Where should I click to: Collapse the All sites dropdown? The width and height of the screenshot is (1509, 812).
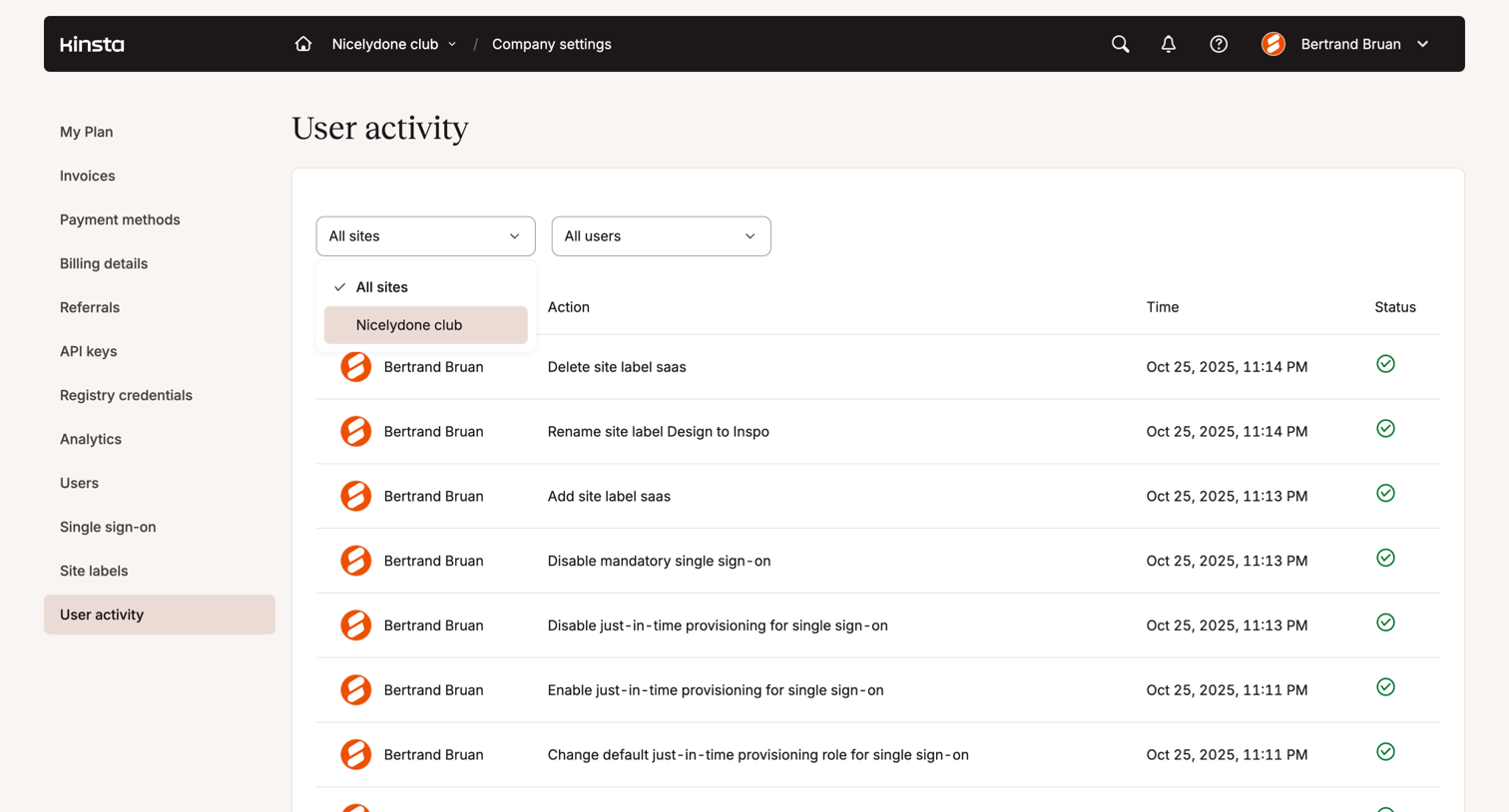coord(426,236)
